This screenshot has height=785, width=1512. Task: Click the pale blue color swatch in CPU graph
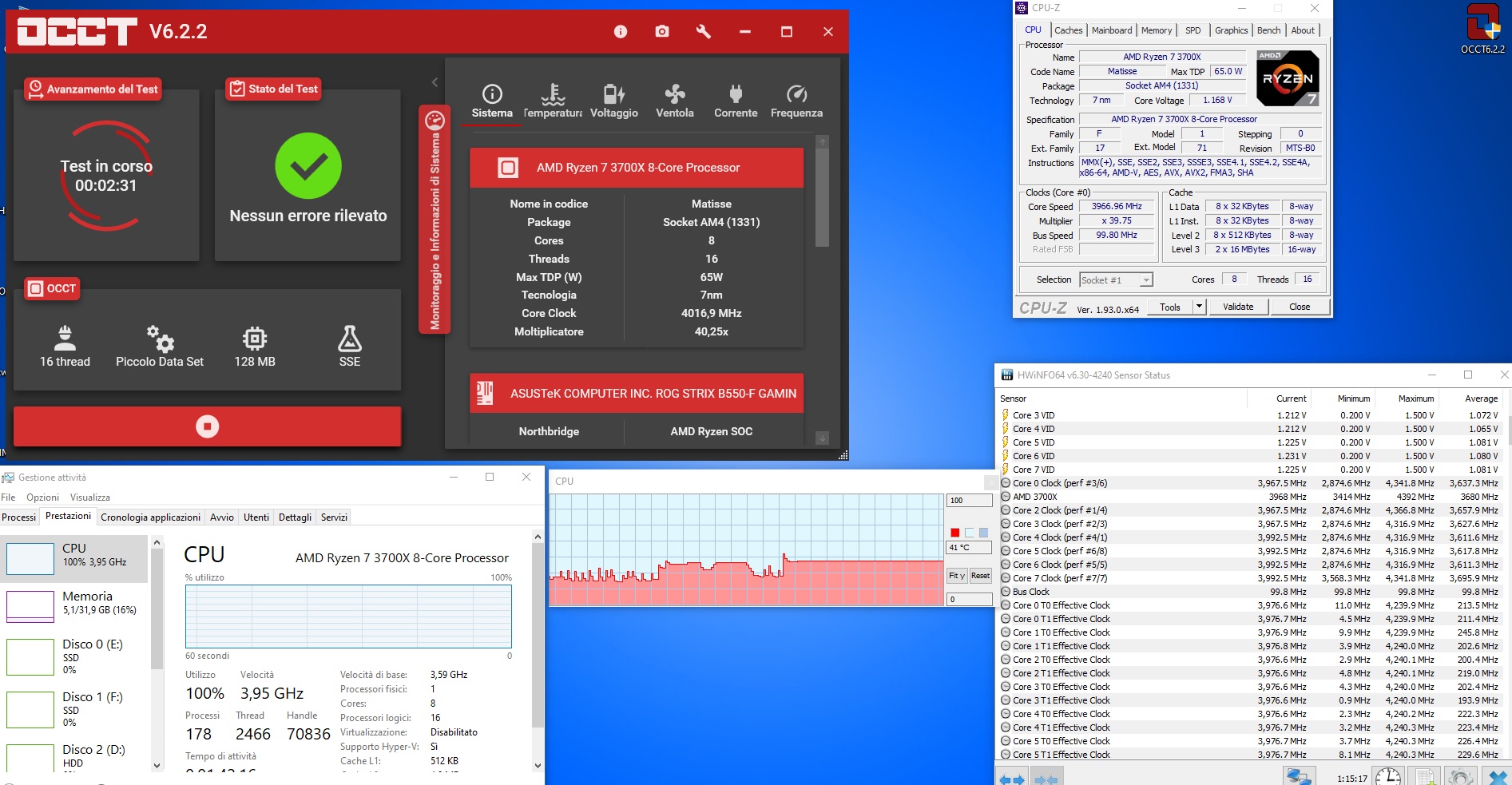[969, 533]
